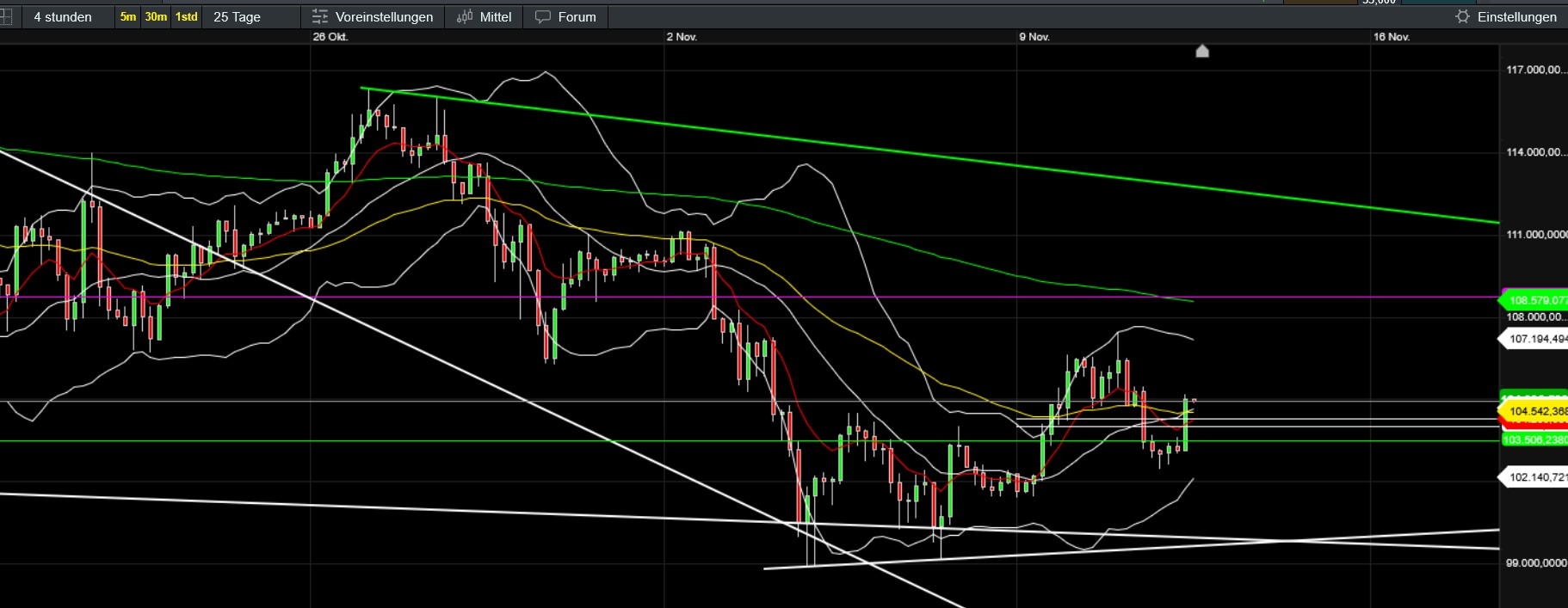Viewport: 1568px width, 608px height.
Task: Click the white 102.140 price label
Action: click(1536, 477)
